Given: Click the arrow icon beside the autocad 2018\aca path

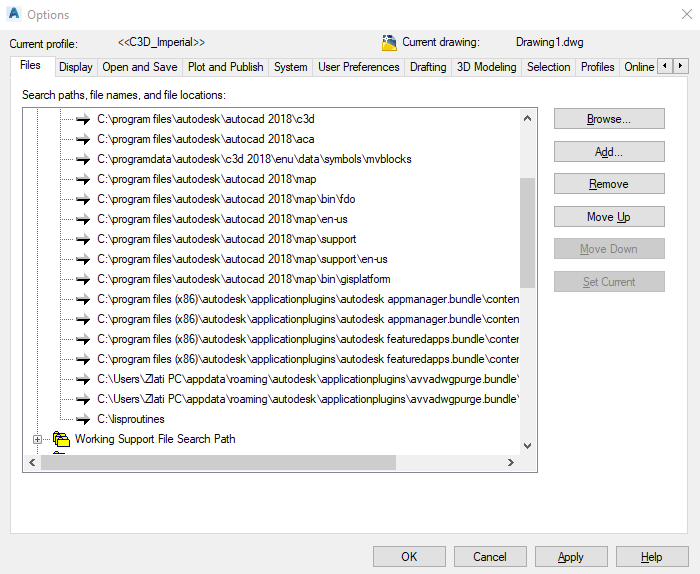Looking at the screenshot, I should [x=83, y=139].
